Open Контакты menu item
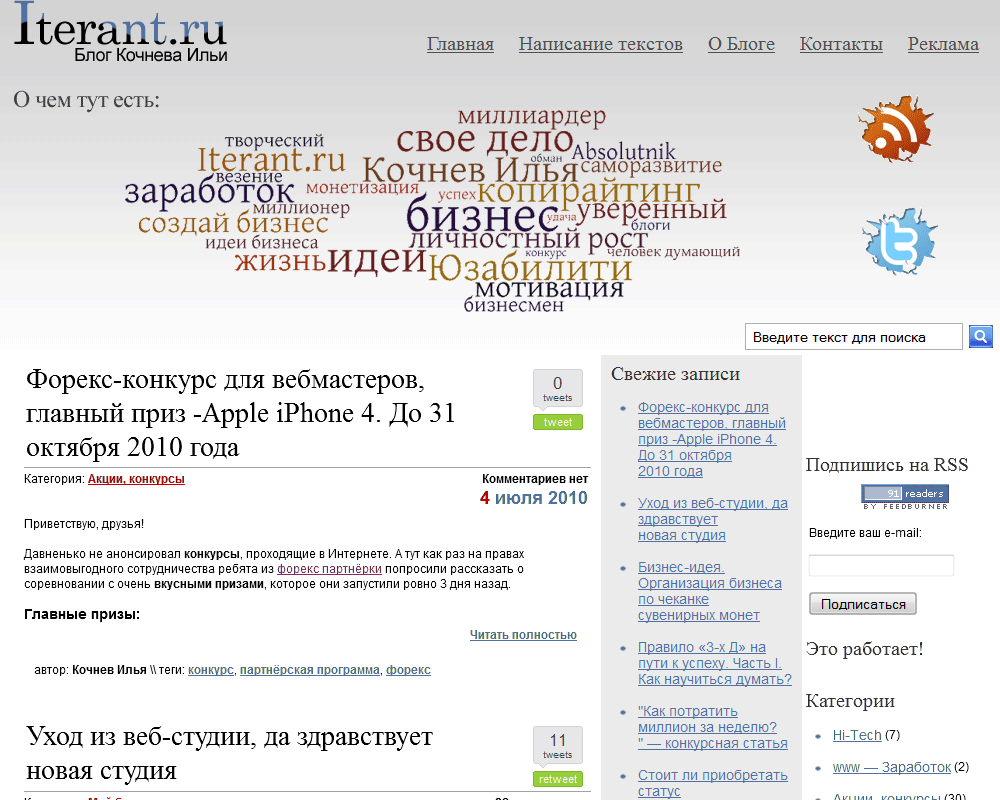This screenshot has height=800, width=1000. 841,44
